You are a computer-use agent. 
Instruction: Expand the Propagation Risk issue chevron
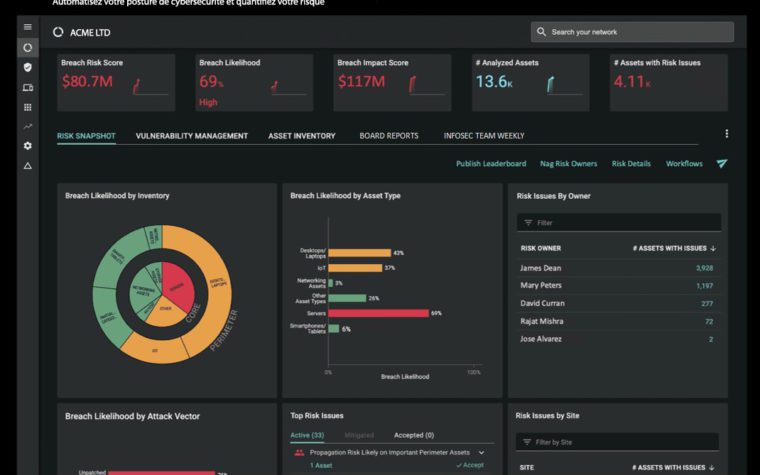(481, 453)
